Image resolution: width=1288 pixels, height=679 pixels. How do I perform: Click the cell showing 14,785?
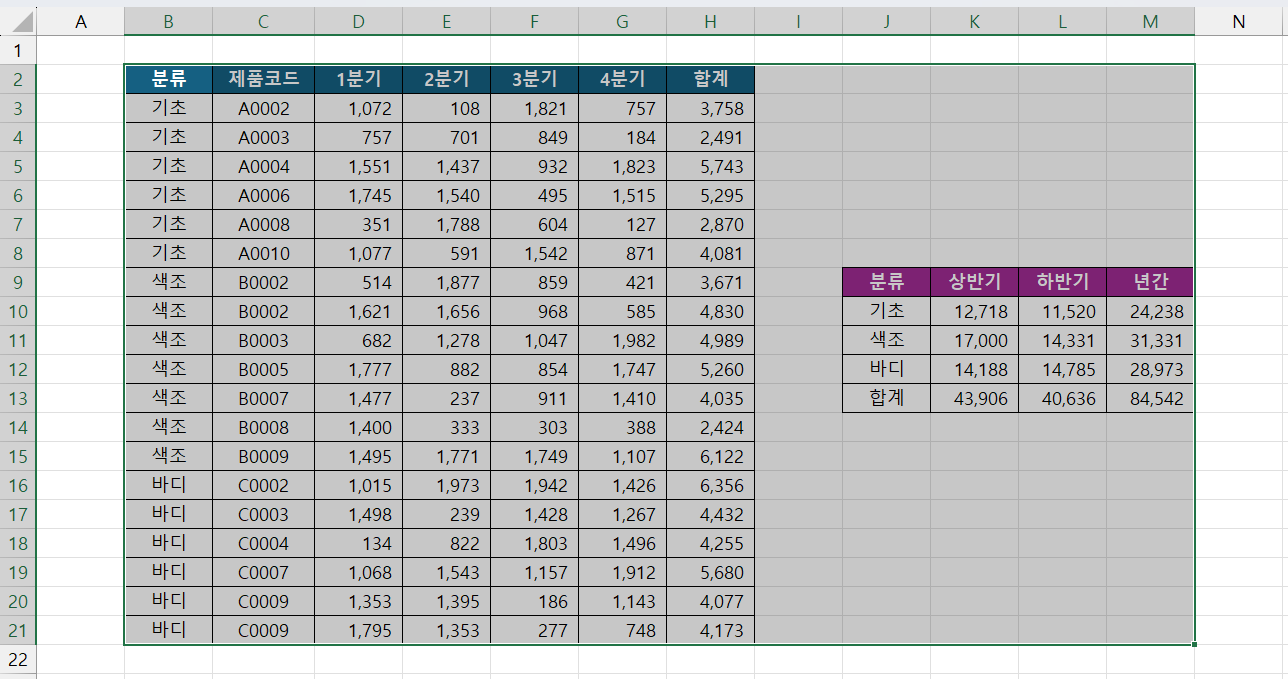click(1062, 369)
